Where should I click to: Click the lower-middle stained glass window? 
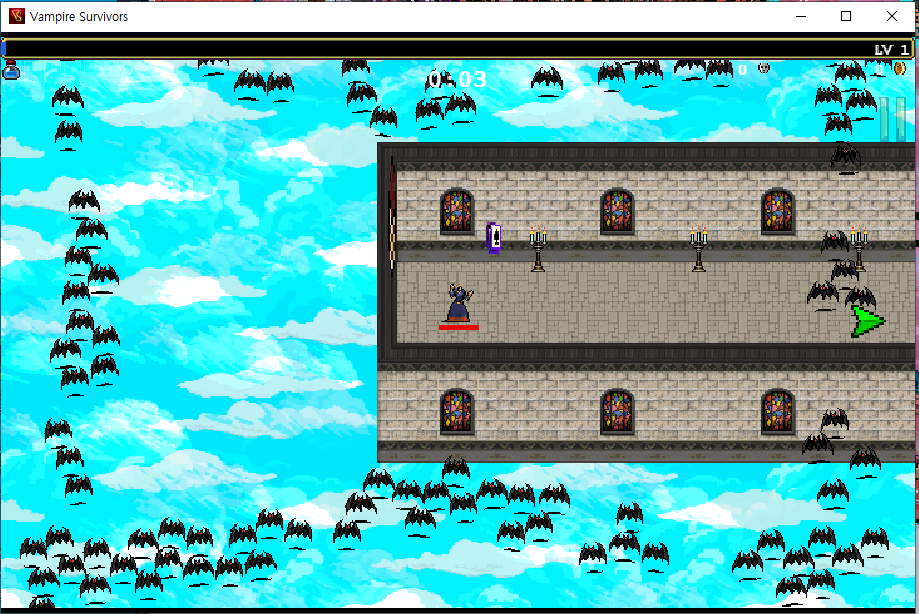(x=617, y=412)
